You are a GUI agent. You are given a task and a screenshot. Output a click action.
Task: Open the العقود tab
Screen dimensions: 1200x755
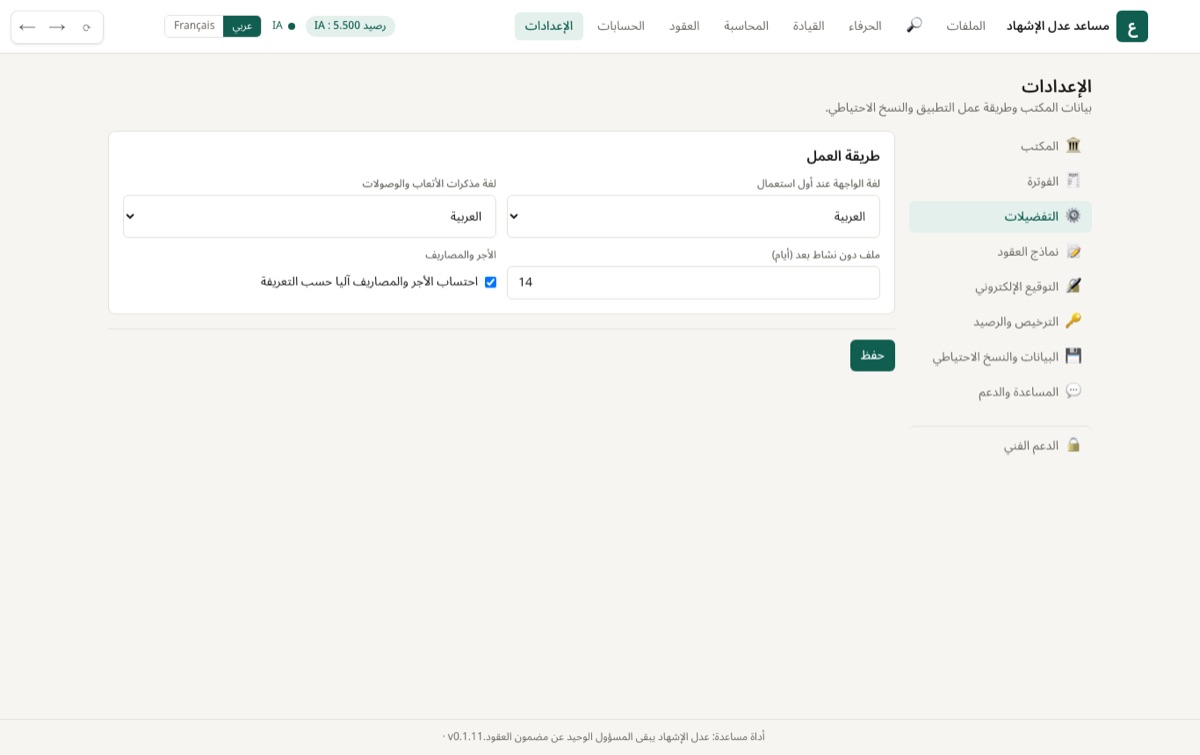[685, 26]
